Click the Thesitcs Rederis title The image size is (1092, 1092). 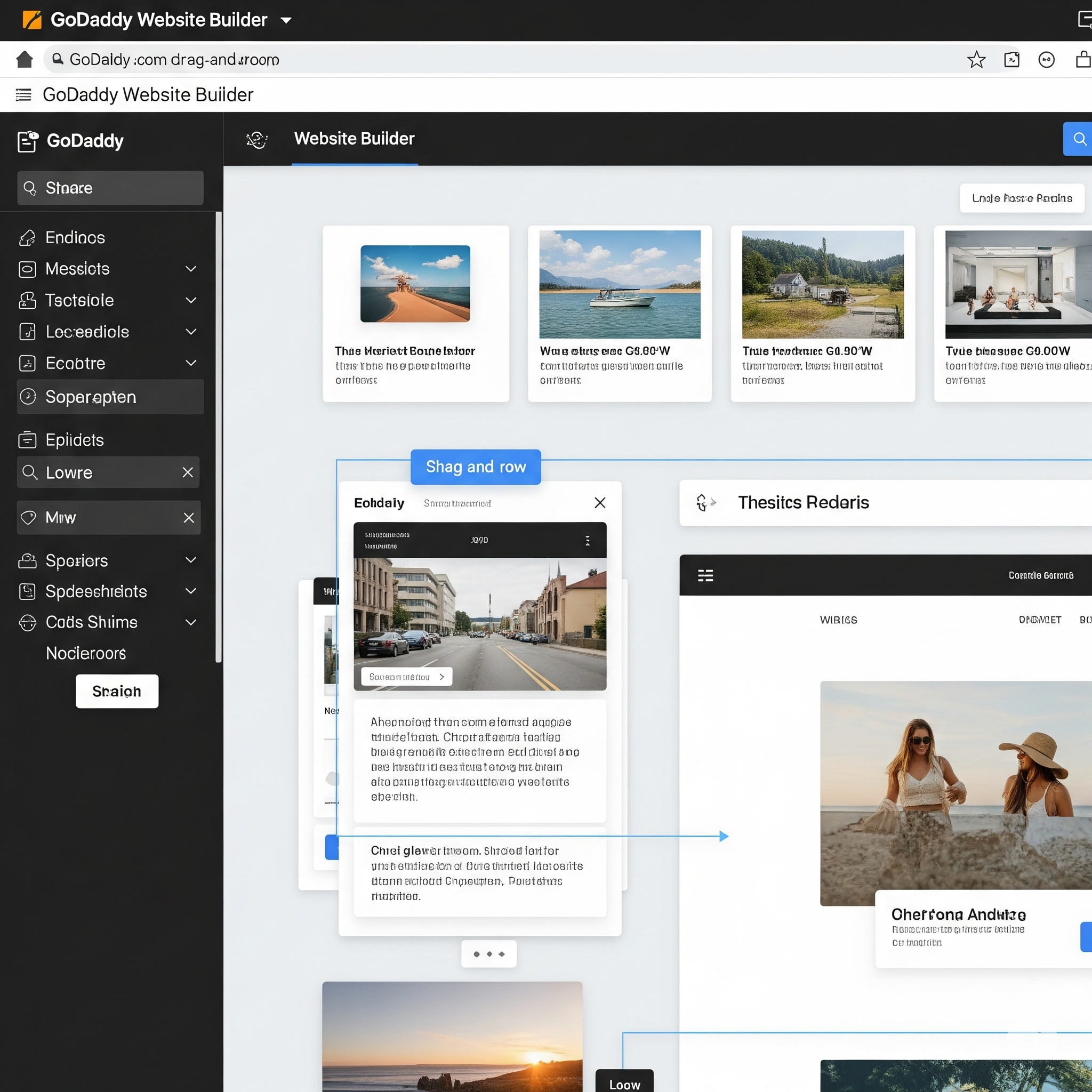[x=803, y=502]
